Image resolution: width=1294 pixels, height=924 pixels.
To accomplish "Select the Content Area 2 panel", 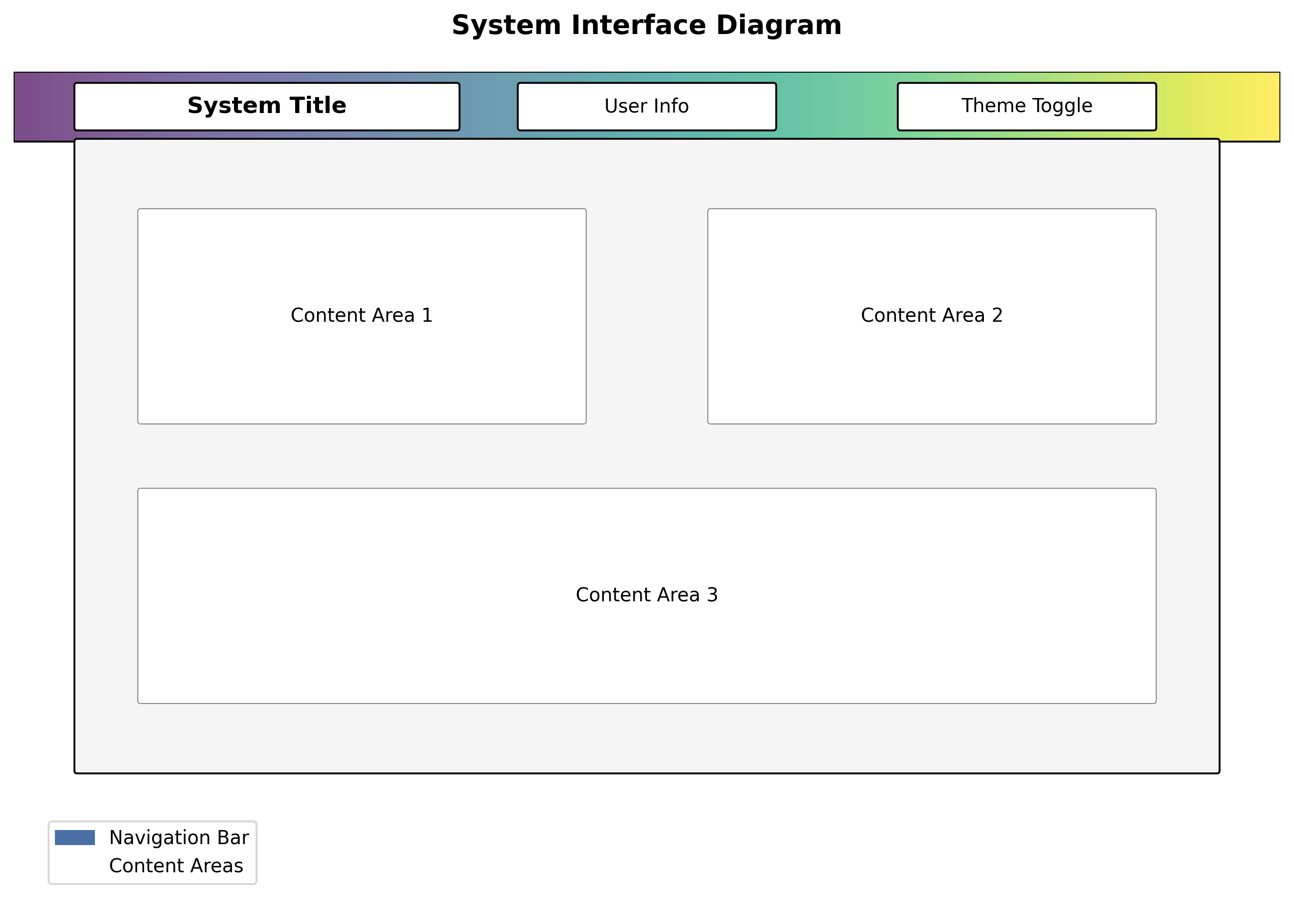I will [931, 316].
